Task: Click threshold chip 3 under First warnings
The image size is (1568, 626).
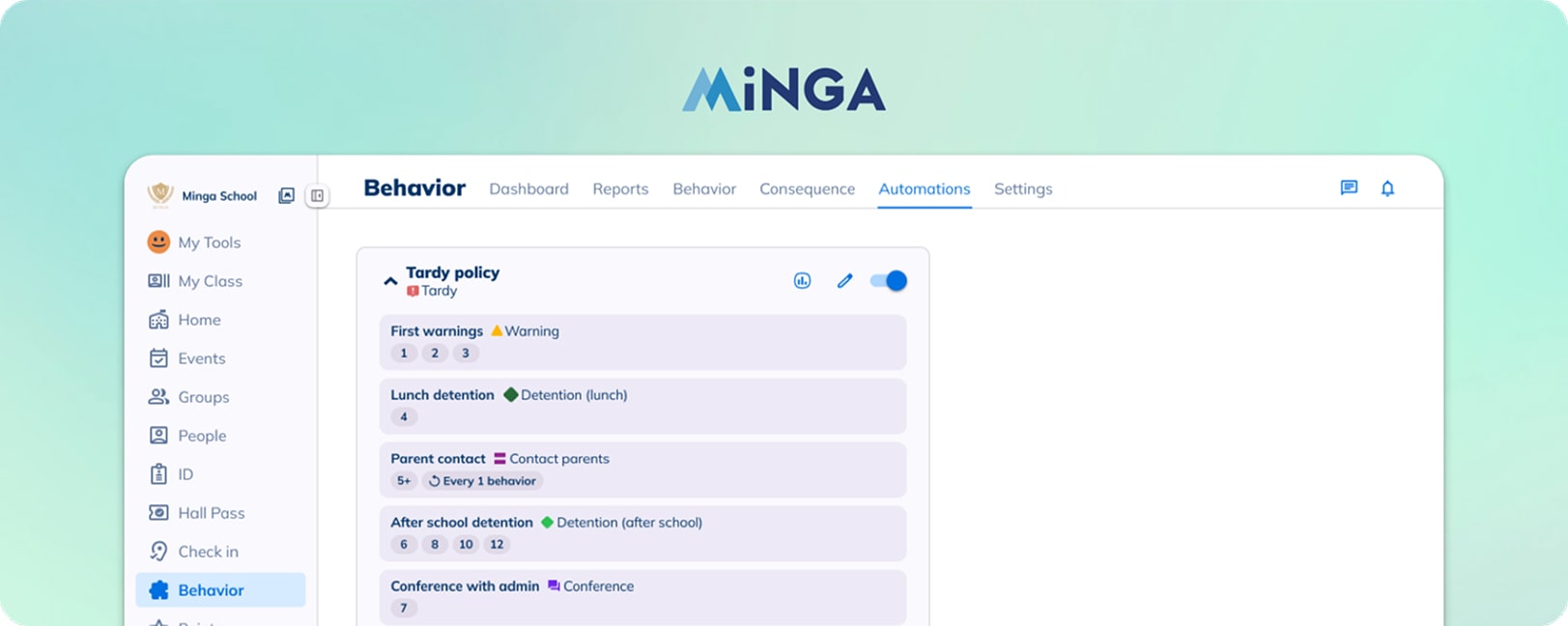Action: (466, 353)
